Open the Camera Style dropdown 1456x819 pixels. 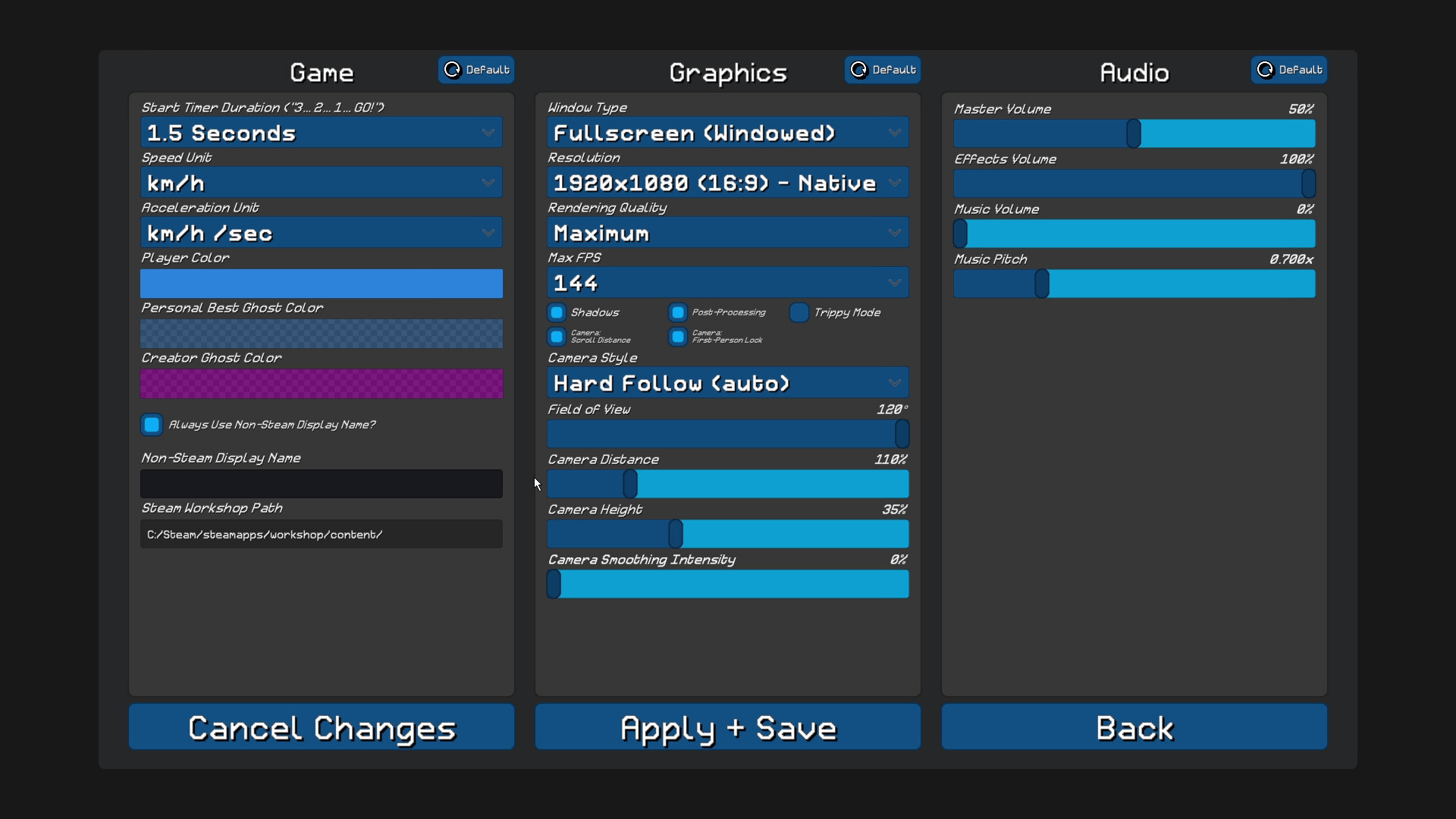(x=728, y=383)
